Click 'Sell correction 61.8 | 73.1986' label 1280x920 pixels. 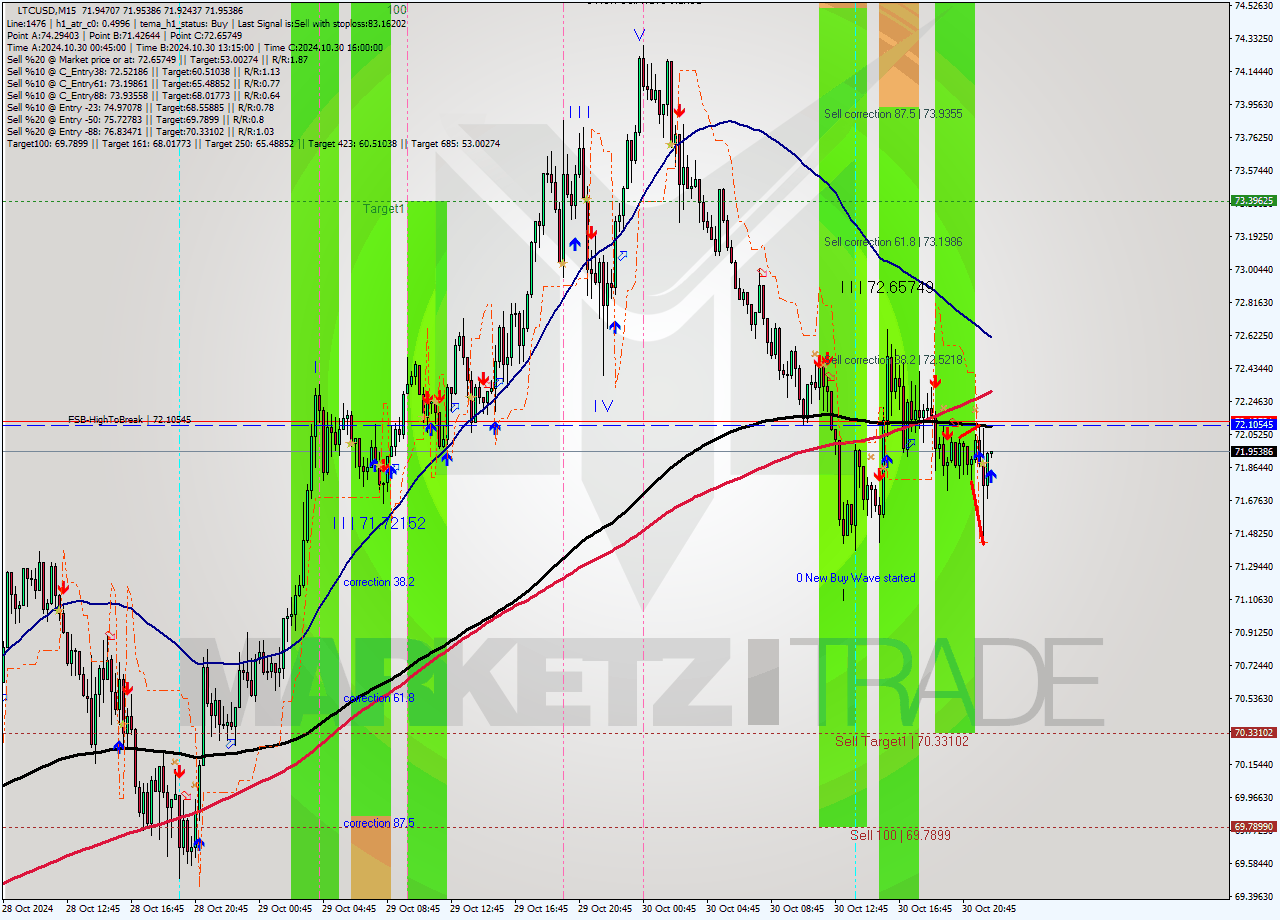[893, 242]
